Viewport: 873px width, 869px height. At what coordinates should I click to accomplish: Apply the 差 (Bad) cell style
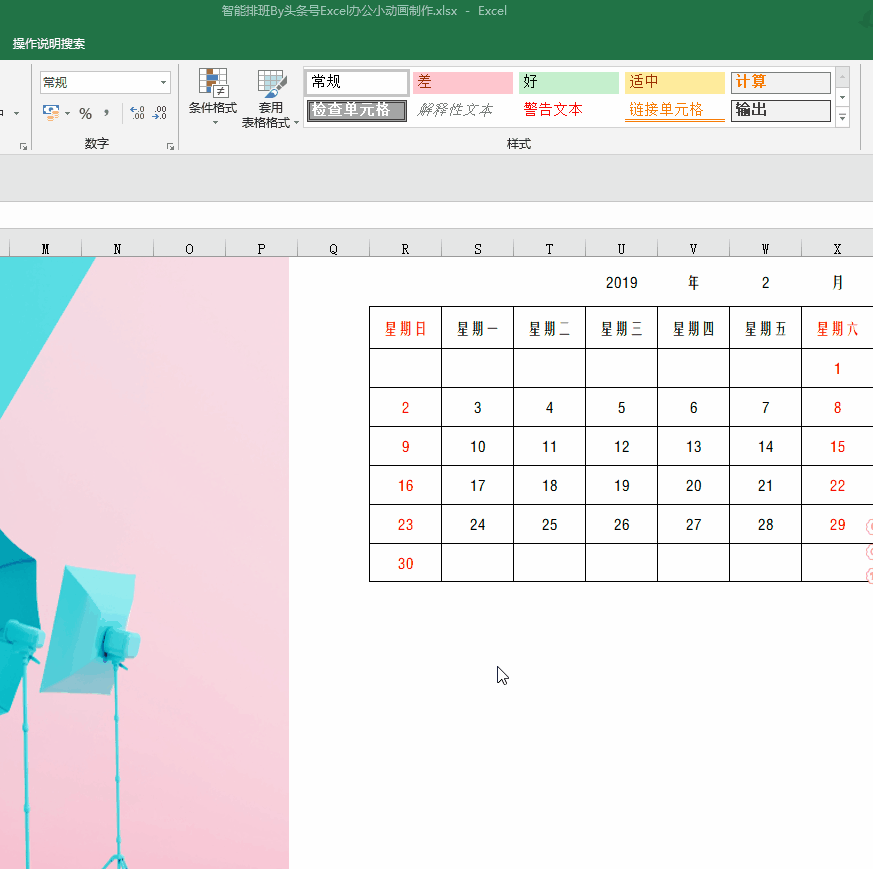[x=463, y=82]
